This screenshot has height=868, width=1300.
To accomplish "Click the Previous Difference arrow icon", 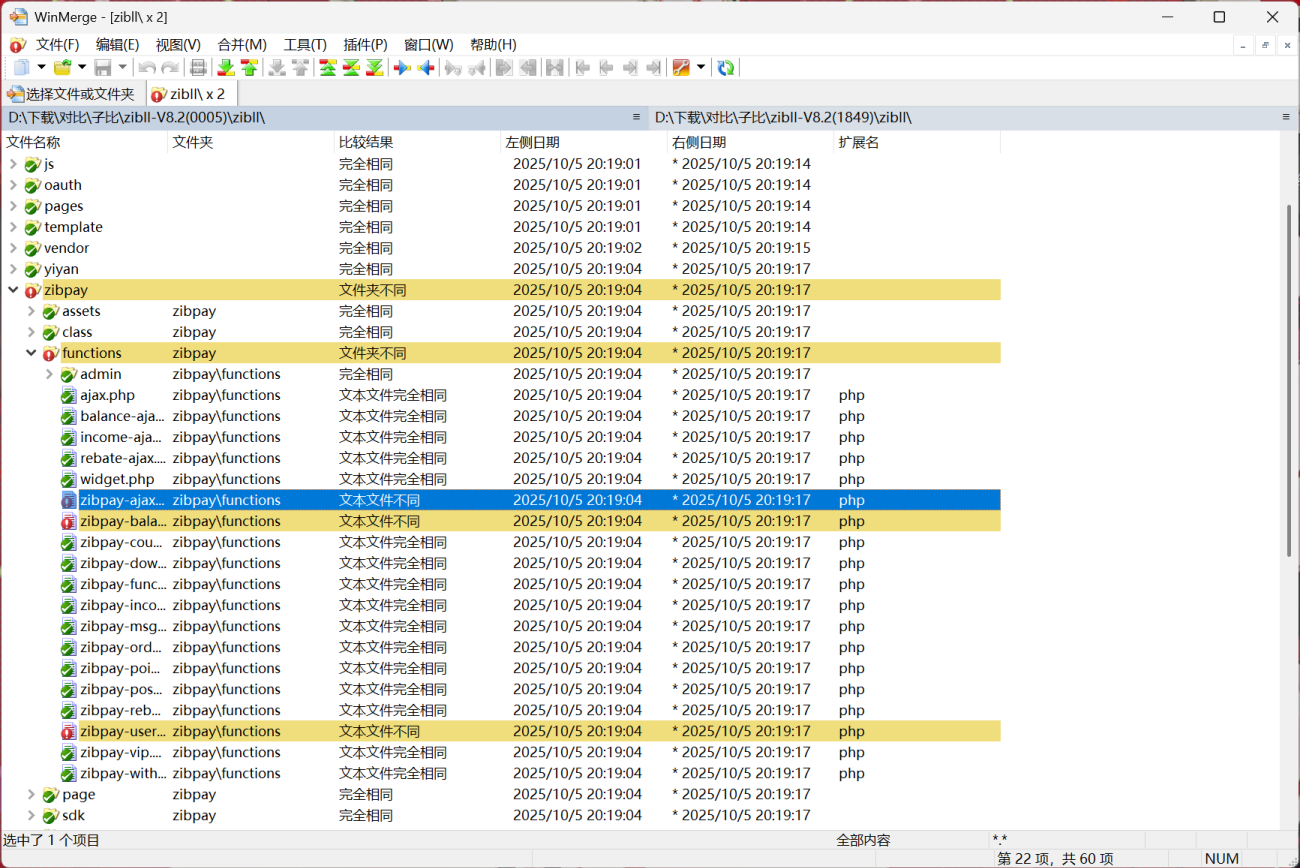I will 249,67.
